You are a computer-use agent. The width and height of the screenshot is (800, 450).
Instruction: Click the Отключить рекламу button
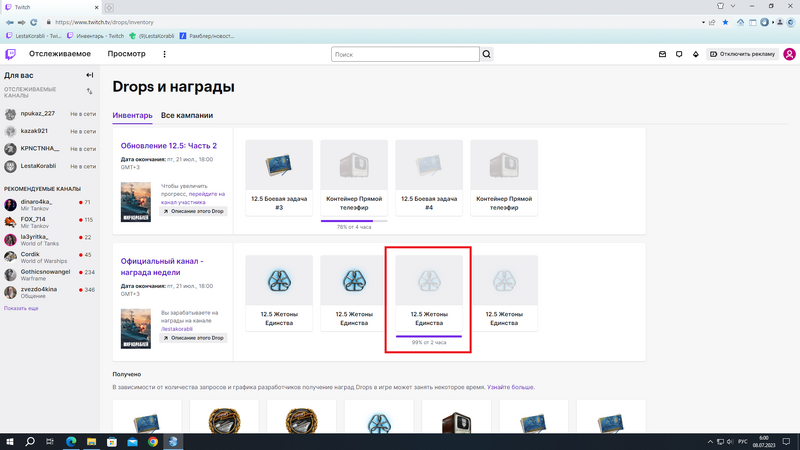tap(741, 54)
